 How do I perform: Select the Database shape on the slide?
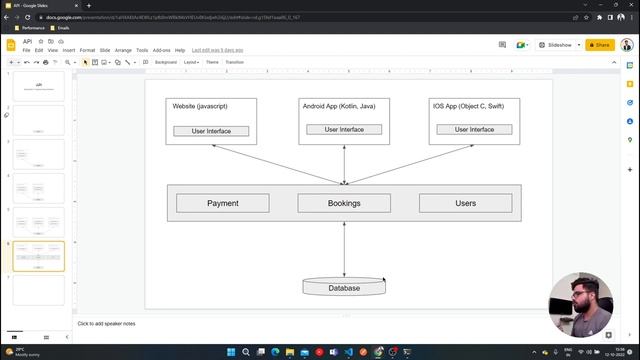tap(344, 287)
